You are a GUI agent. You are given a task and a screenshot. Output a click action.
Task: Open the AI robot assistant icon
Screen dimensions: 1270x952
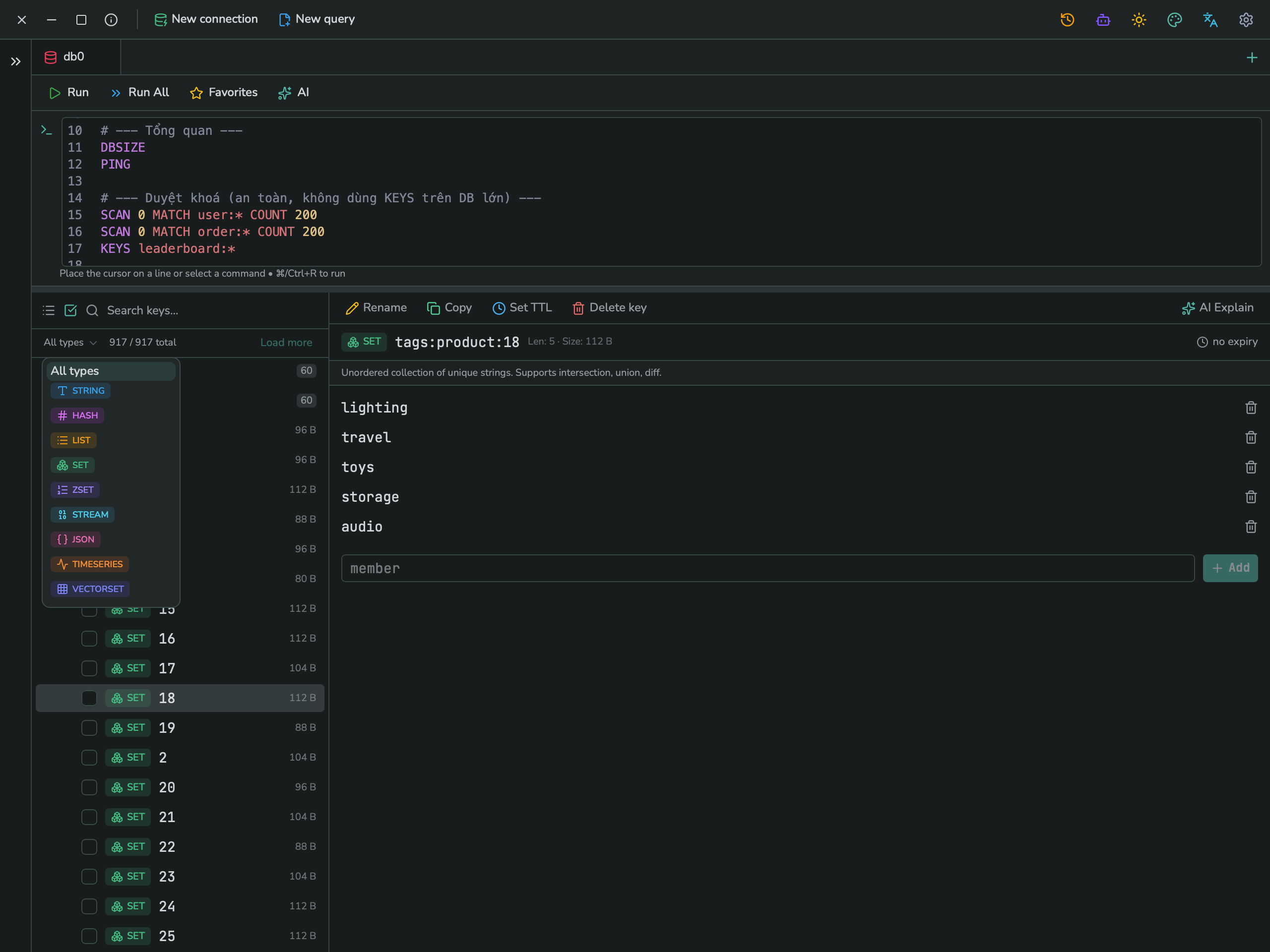point(1103,19)
